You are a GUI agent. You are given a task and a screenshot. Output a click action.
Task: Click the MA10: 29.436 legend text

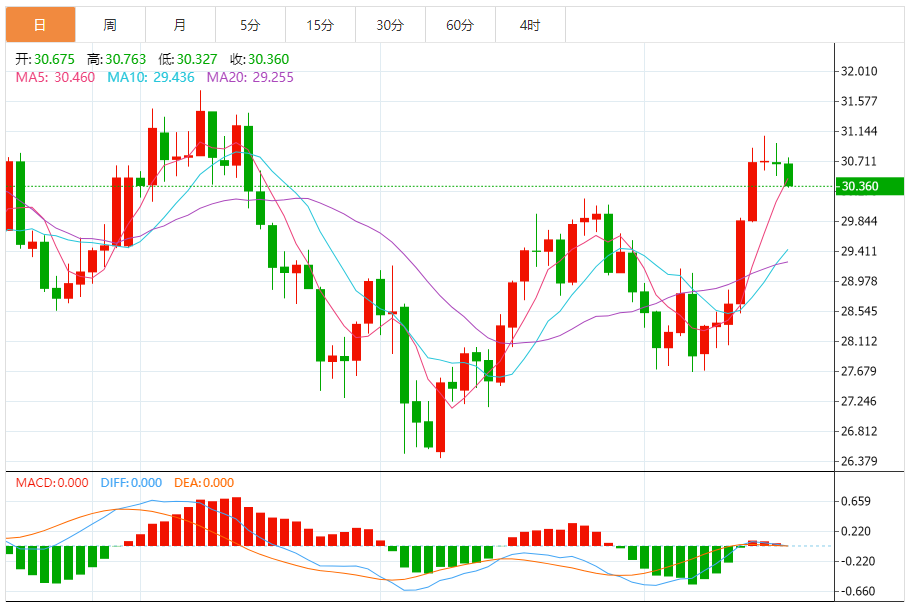(x=151, y=77)
